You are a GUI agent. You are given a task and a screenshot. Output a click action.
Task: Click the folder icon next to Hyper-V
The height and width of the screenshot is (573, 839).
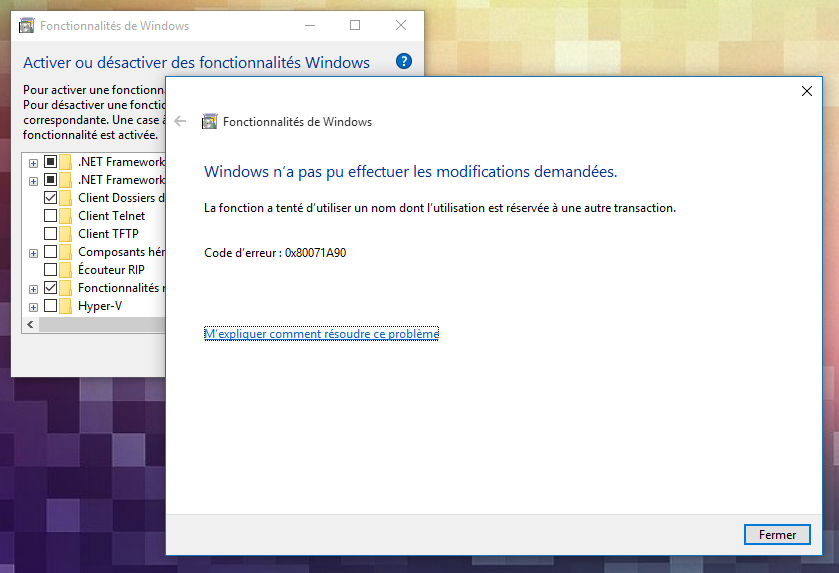pos(66,306)
